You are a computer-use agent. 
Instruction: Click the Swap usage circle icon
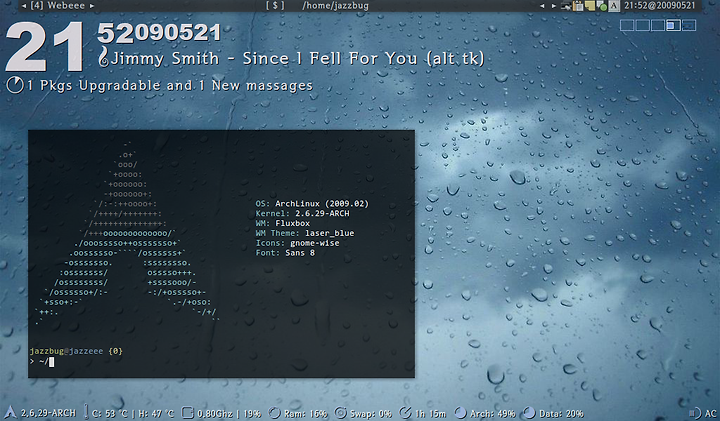341,413
